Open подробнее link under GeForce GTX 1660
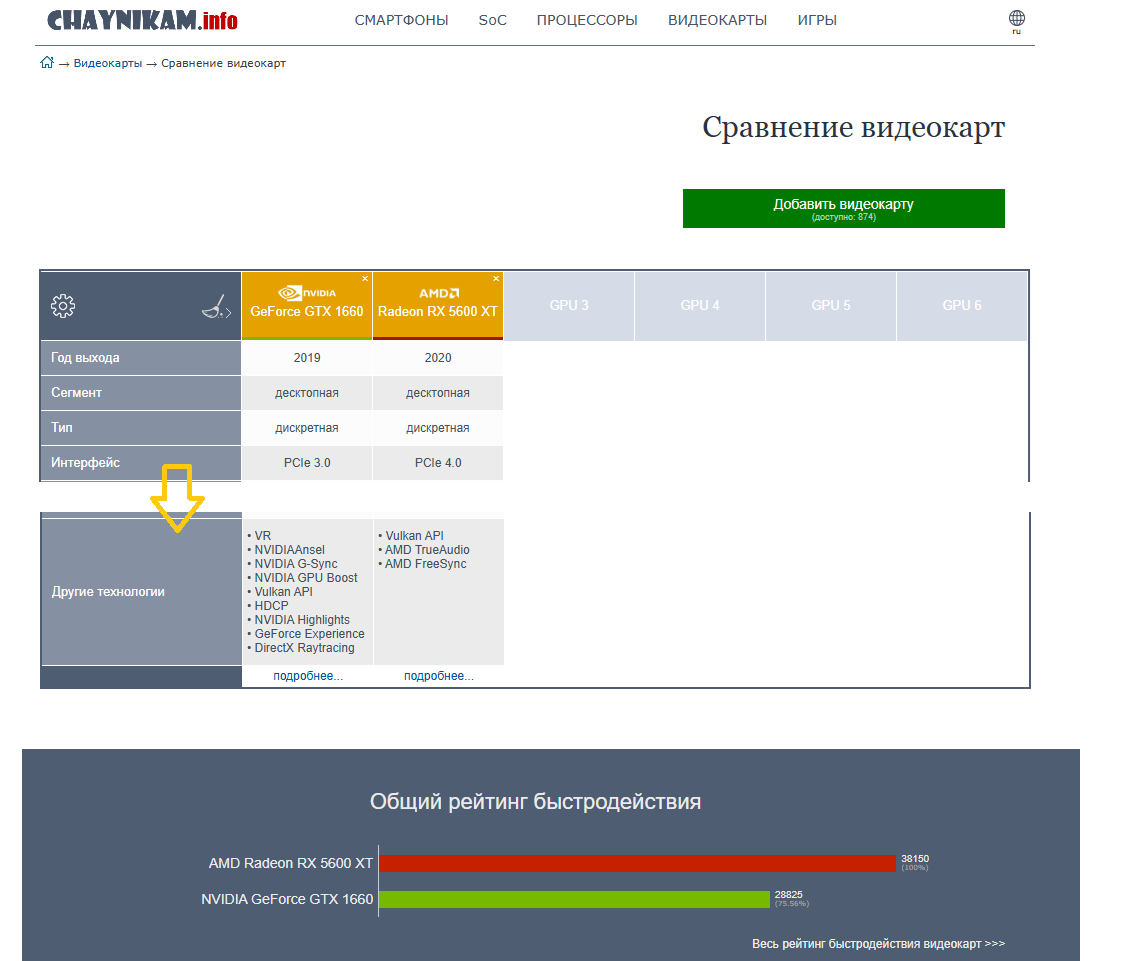 pyautogui.click(x=308, y=676)
